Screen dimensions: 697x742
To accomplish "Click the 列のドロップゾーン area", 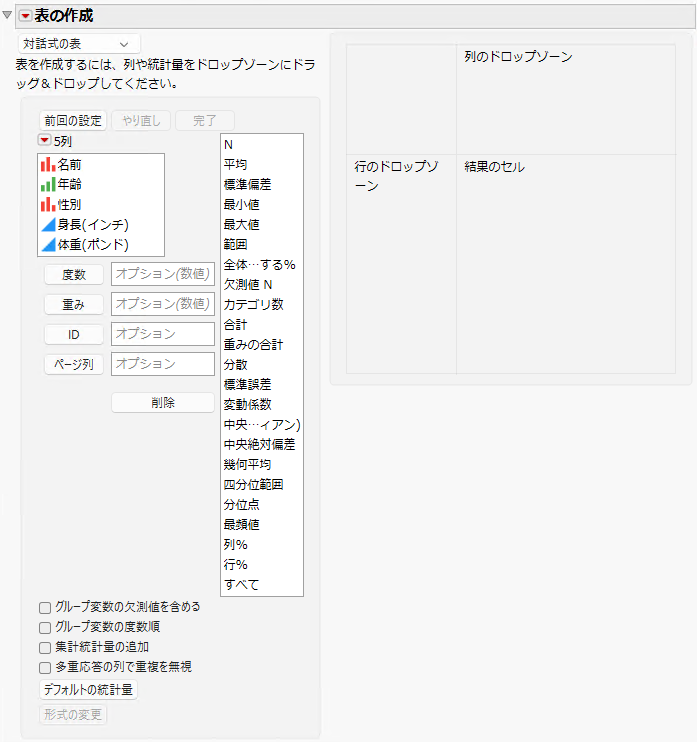I will [x=566, y=99].
